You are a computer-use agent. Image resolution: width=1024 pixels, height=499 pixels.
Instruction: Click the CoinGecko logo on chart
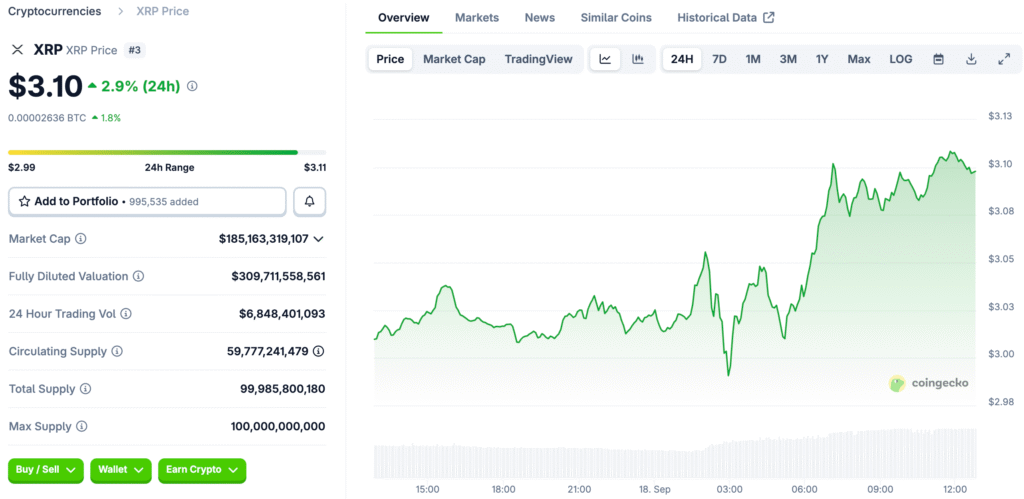pos(929,383)
